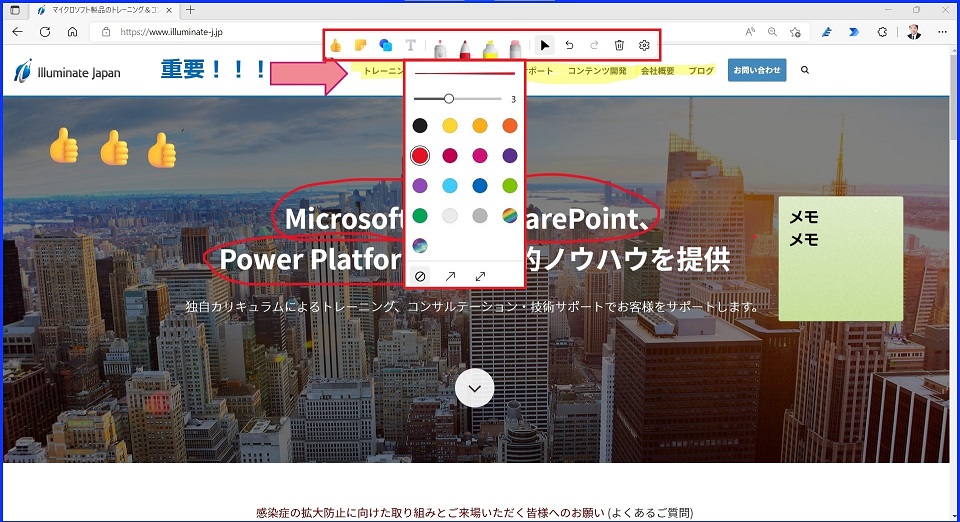Image resolution: width=960 pixels, height=522 pixels.
Task: Select the sticky note tool
Action: [x=361, y=45]
